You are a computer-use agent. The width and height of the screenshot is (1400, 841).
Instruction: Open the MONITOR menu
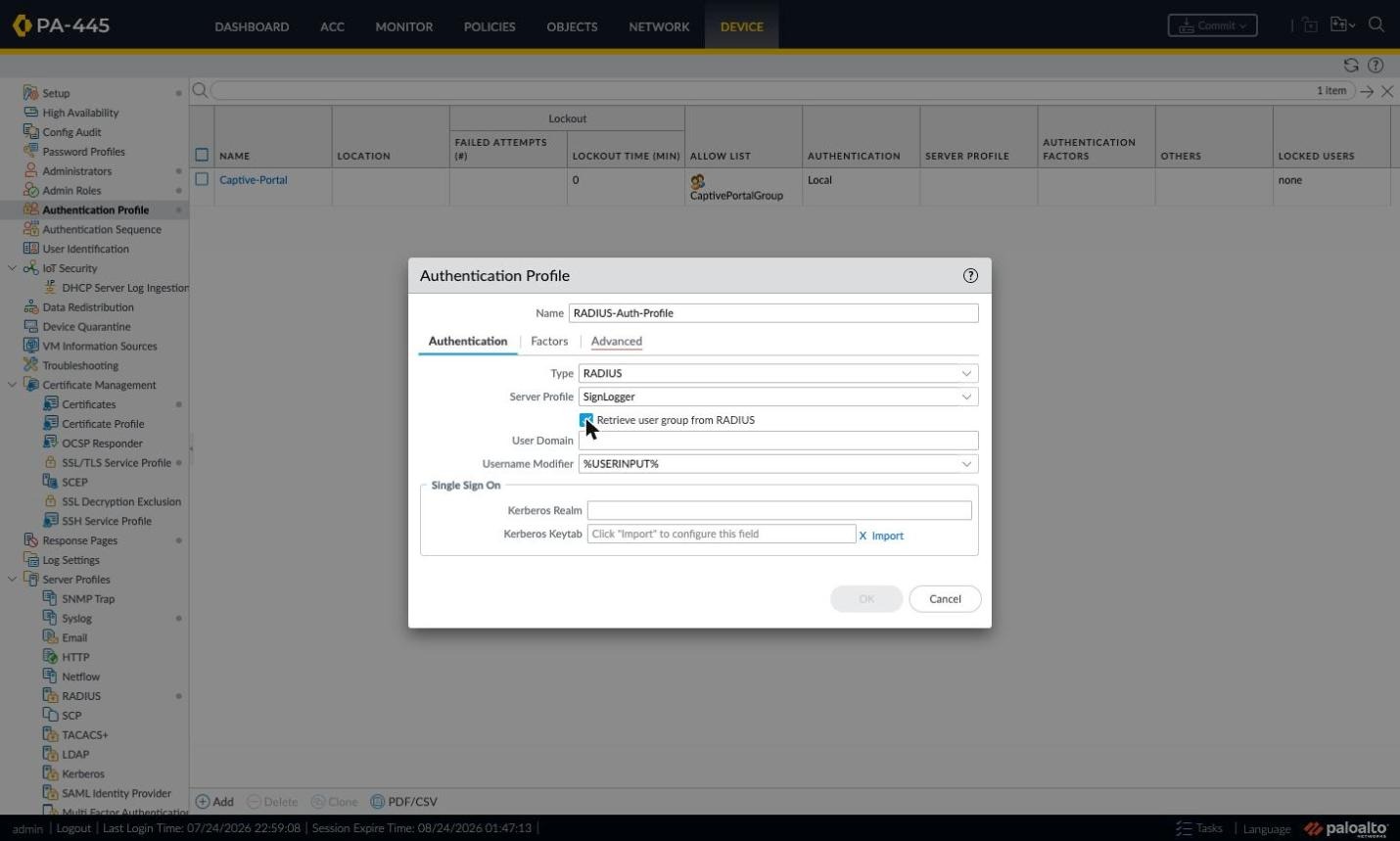404,26
